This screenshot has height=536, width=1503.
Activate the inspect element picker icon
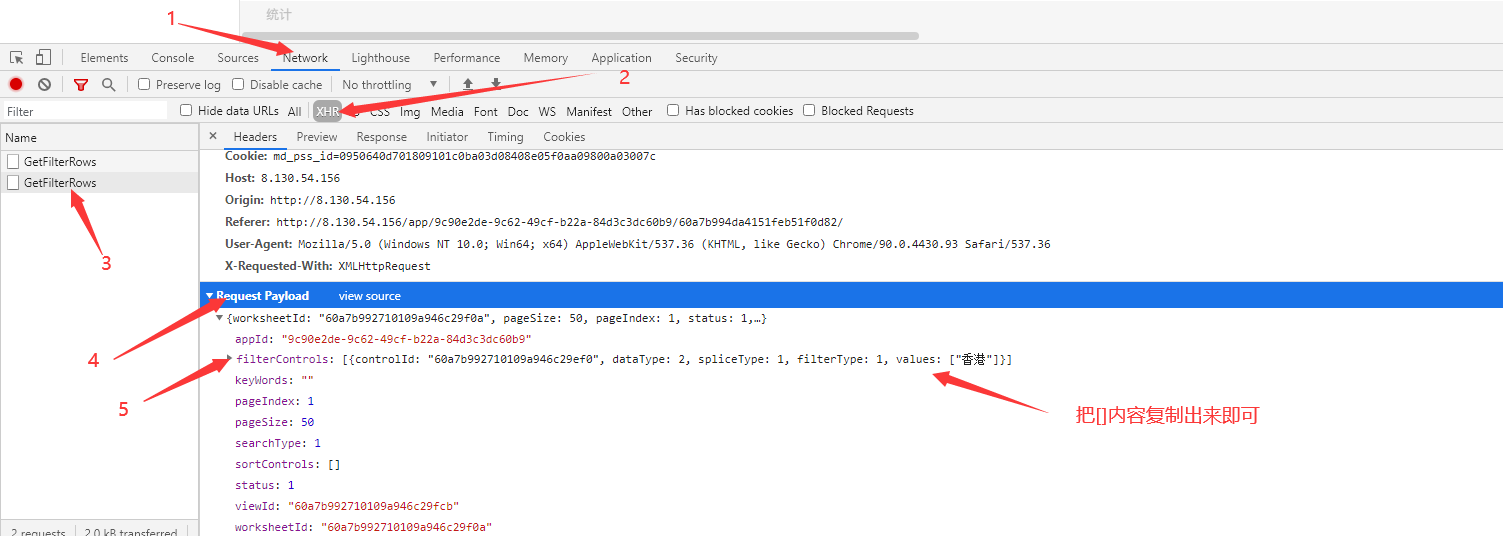click(17, 58)
